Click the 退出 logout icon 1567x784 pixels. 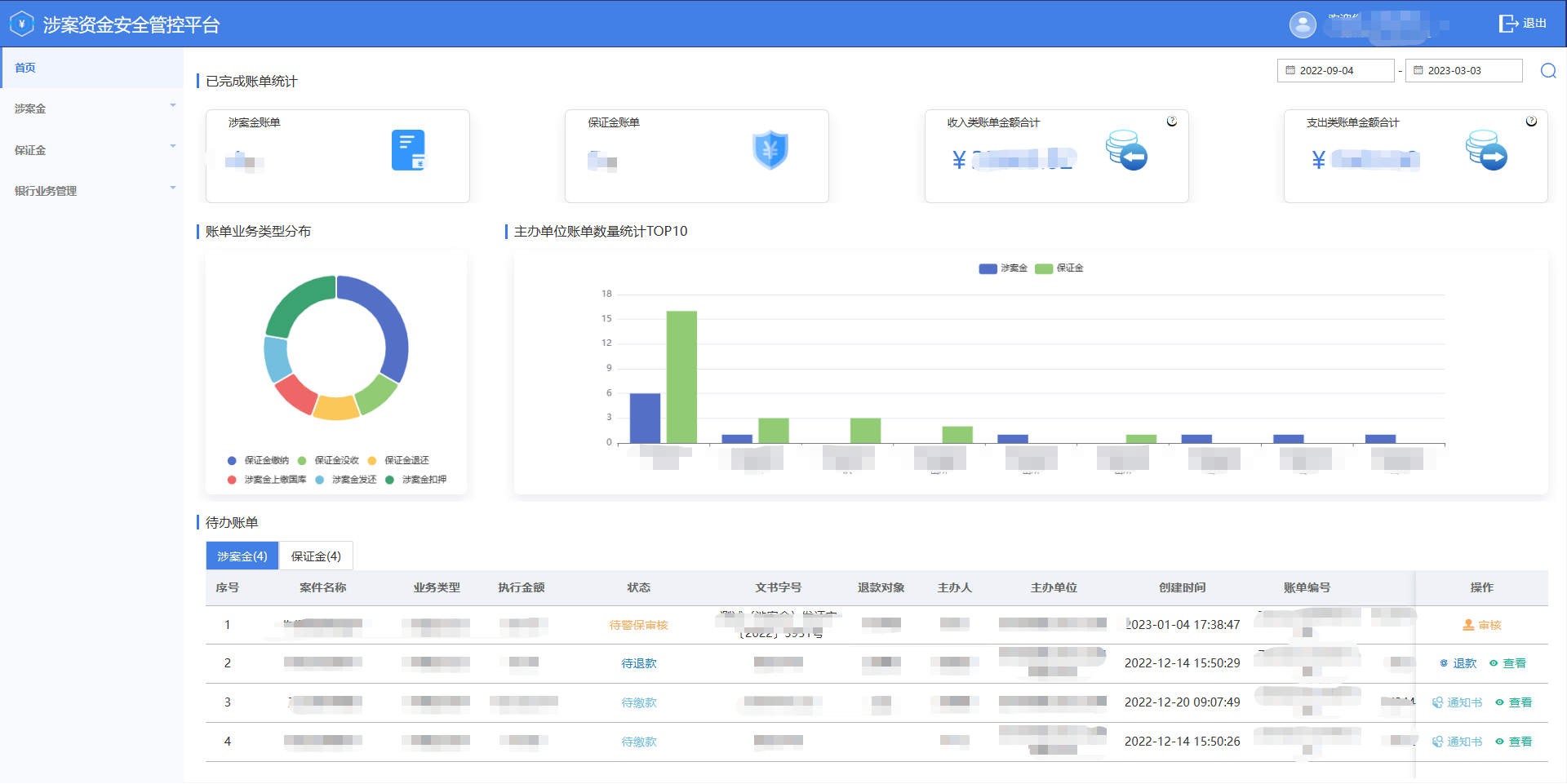coord(1507,24)
